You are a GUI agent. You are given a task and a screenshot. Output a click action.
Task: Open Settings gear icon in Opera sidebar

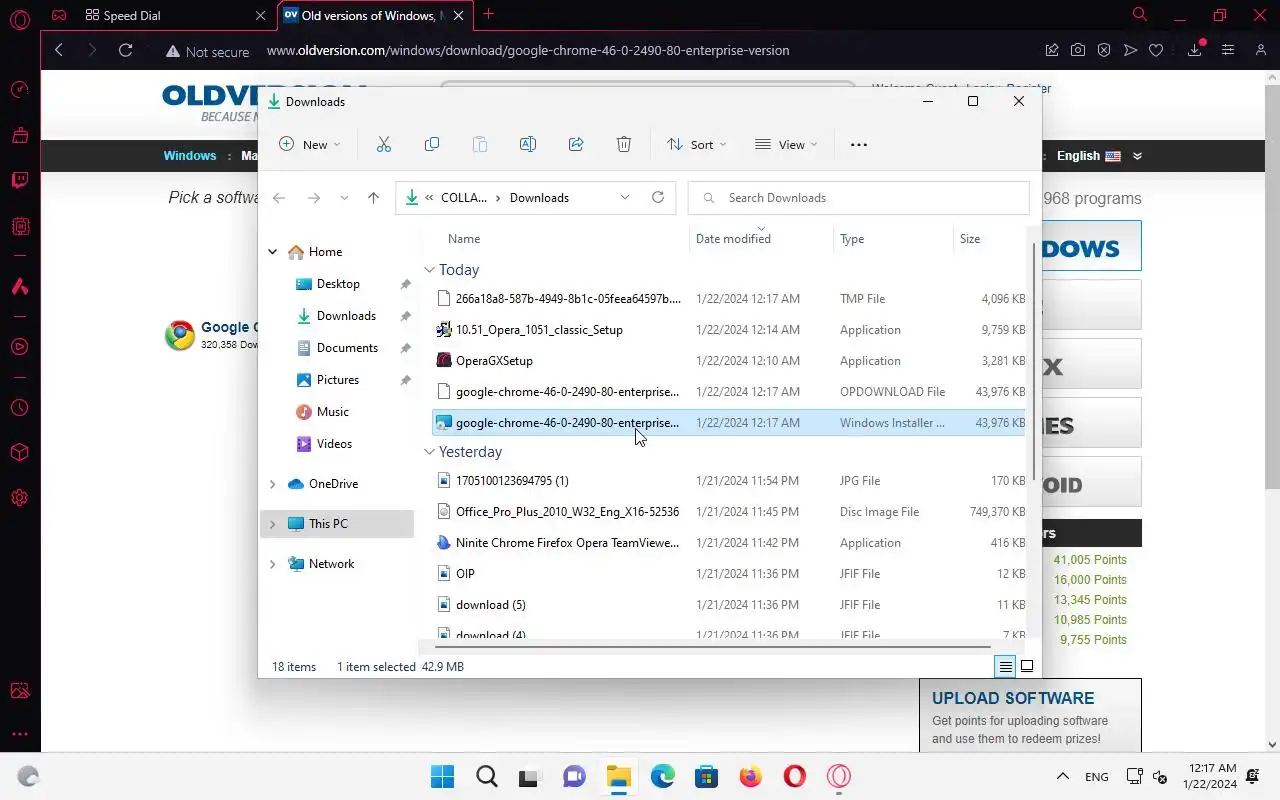click(20, 497)
